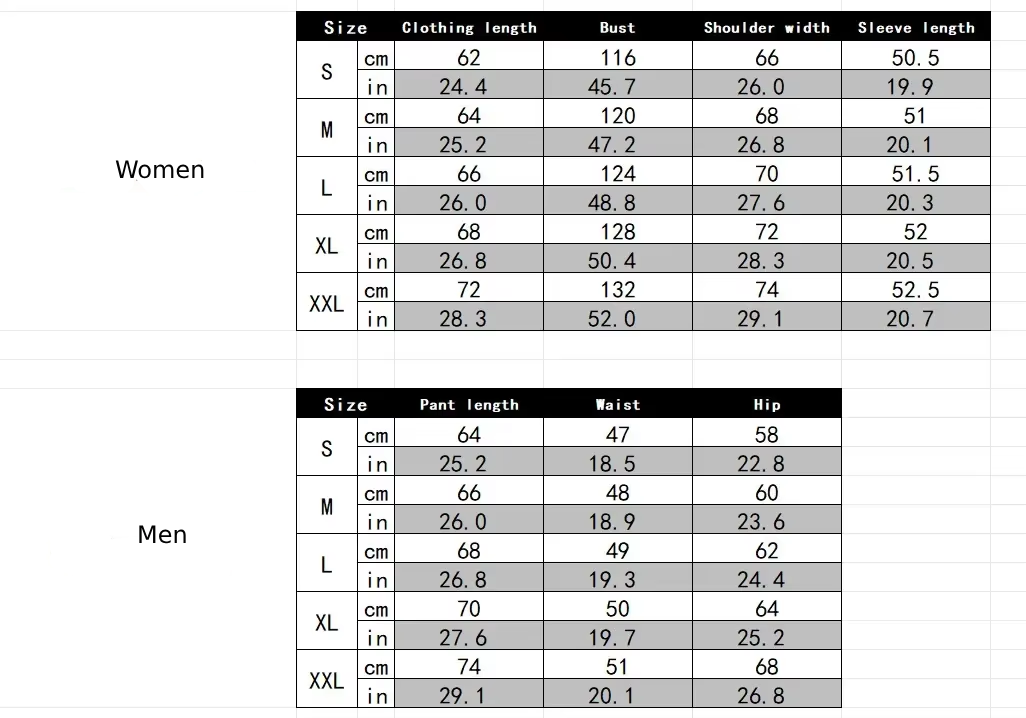Select the Hip column header
Viewport: 1026px width, 718px height.
pyautogui.click(x=766, y=405)
